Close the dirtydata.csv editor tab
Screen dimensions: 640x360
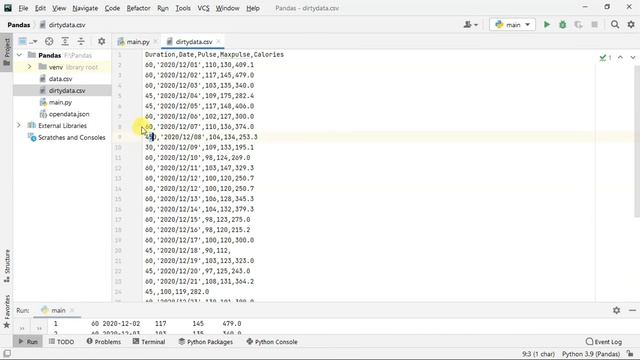tap(218, 42)
